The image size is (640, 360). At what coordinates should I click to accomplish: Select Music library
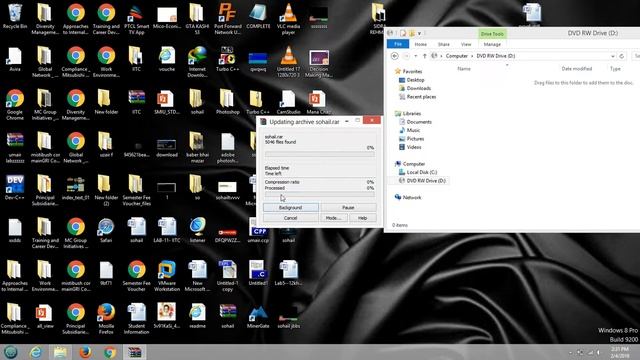point(413,130)
